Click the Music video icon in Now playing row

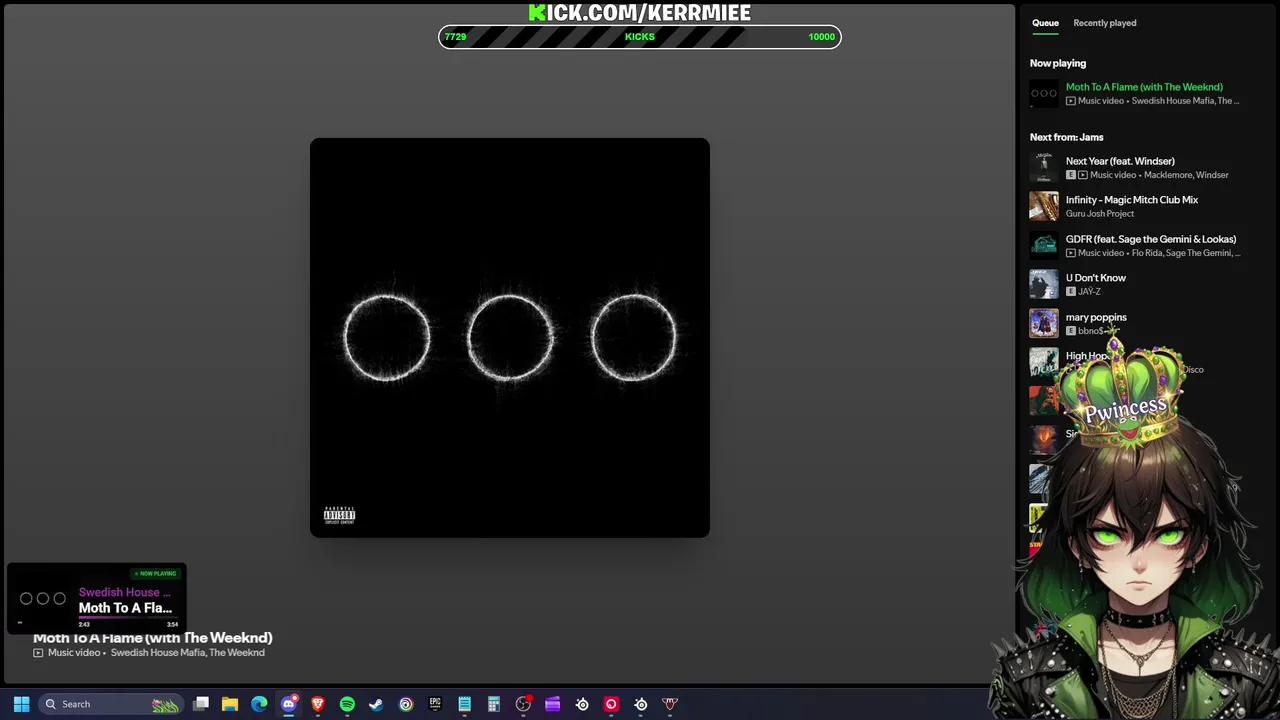[x=1071, y=101]
